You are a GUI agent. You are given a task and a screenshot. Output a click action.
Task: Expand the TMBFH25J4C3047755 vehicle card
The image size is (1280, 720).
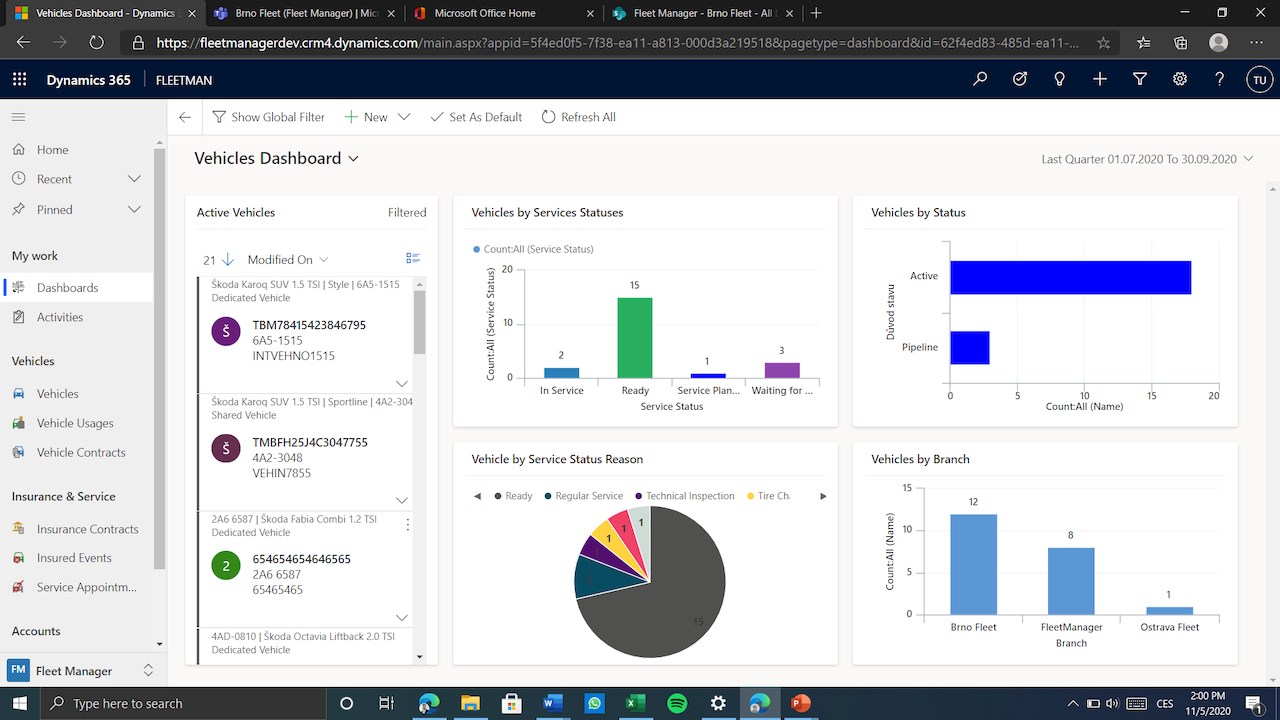point(402,500)
